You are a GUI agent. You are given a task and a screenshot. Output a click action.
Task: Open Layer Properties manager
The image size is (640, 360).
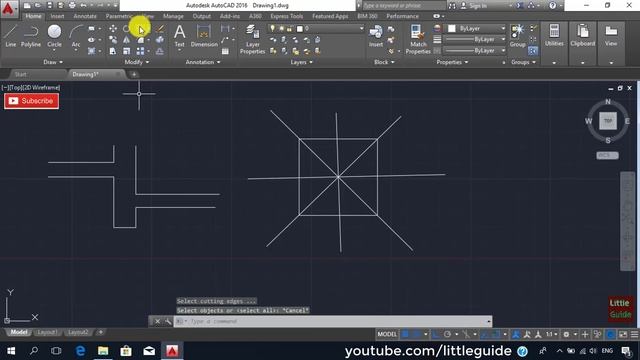tap(253, 39)
